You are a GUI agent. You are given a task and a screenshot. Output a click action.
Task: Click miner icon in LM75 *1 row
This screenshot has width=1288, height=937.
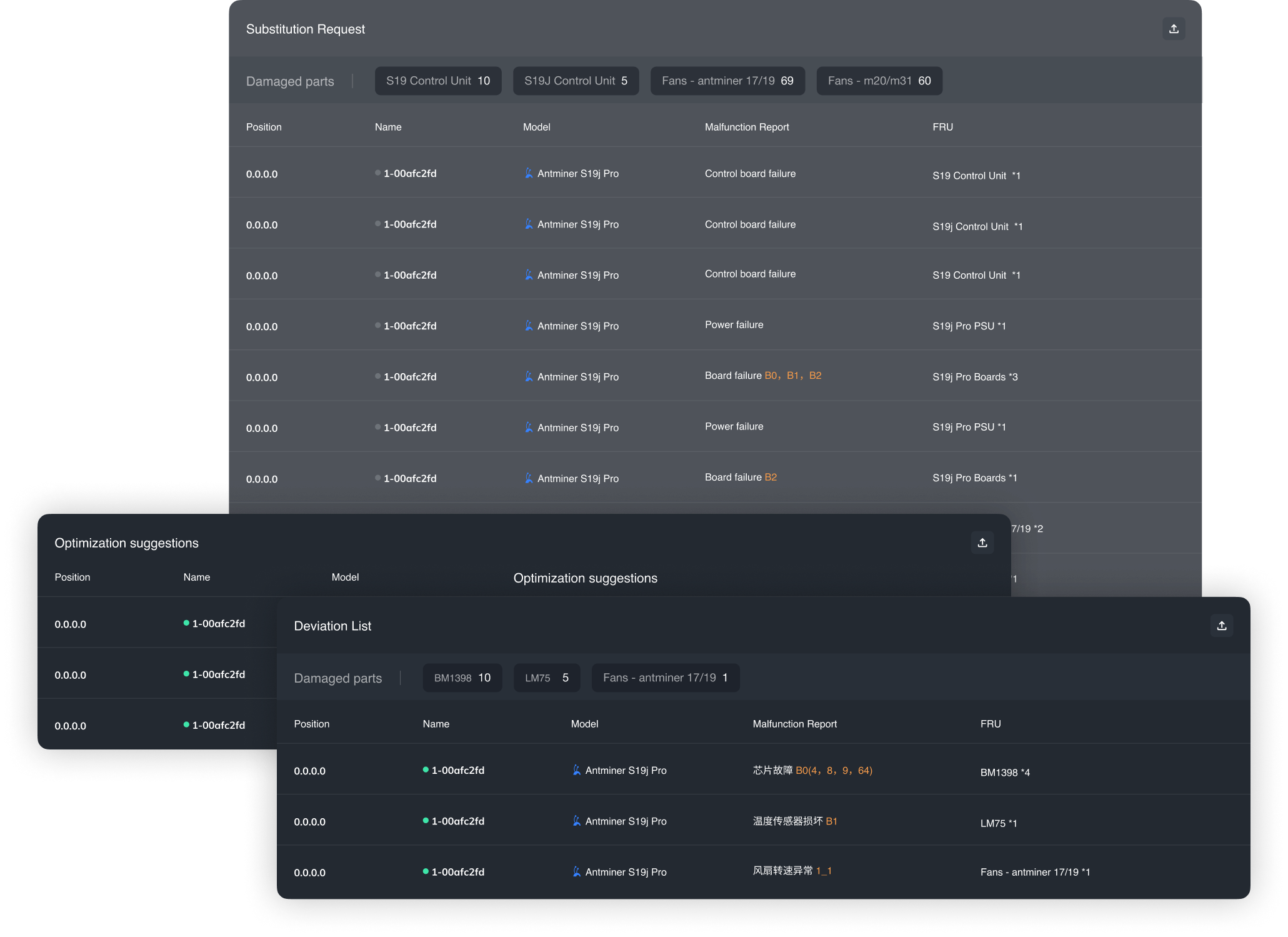[x=576, y=821]
